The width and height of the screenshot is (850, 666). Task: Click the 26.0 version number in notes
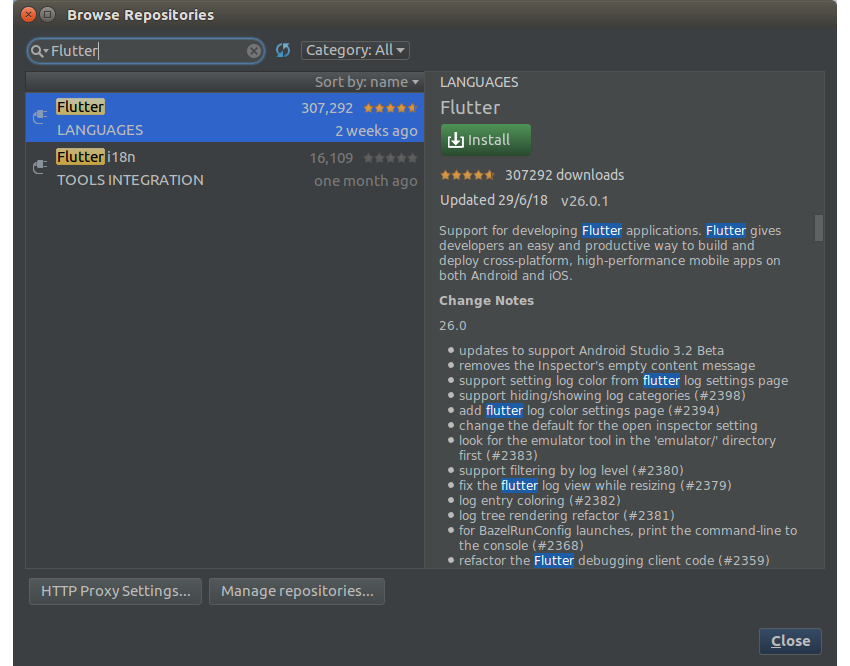pos(453,326)
